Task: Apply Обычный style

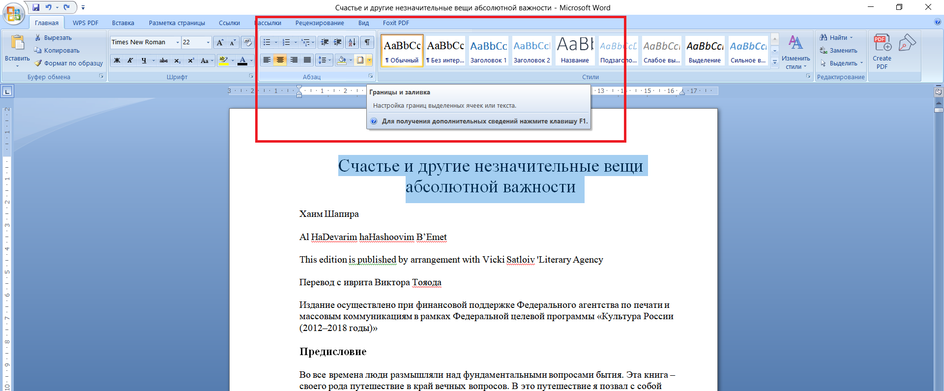Action: pyautogui.click(x=402, y=50)
